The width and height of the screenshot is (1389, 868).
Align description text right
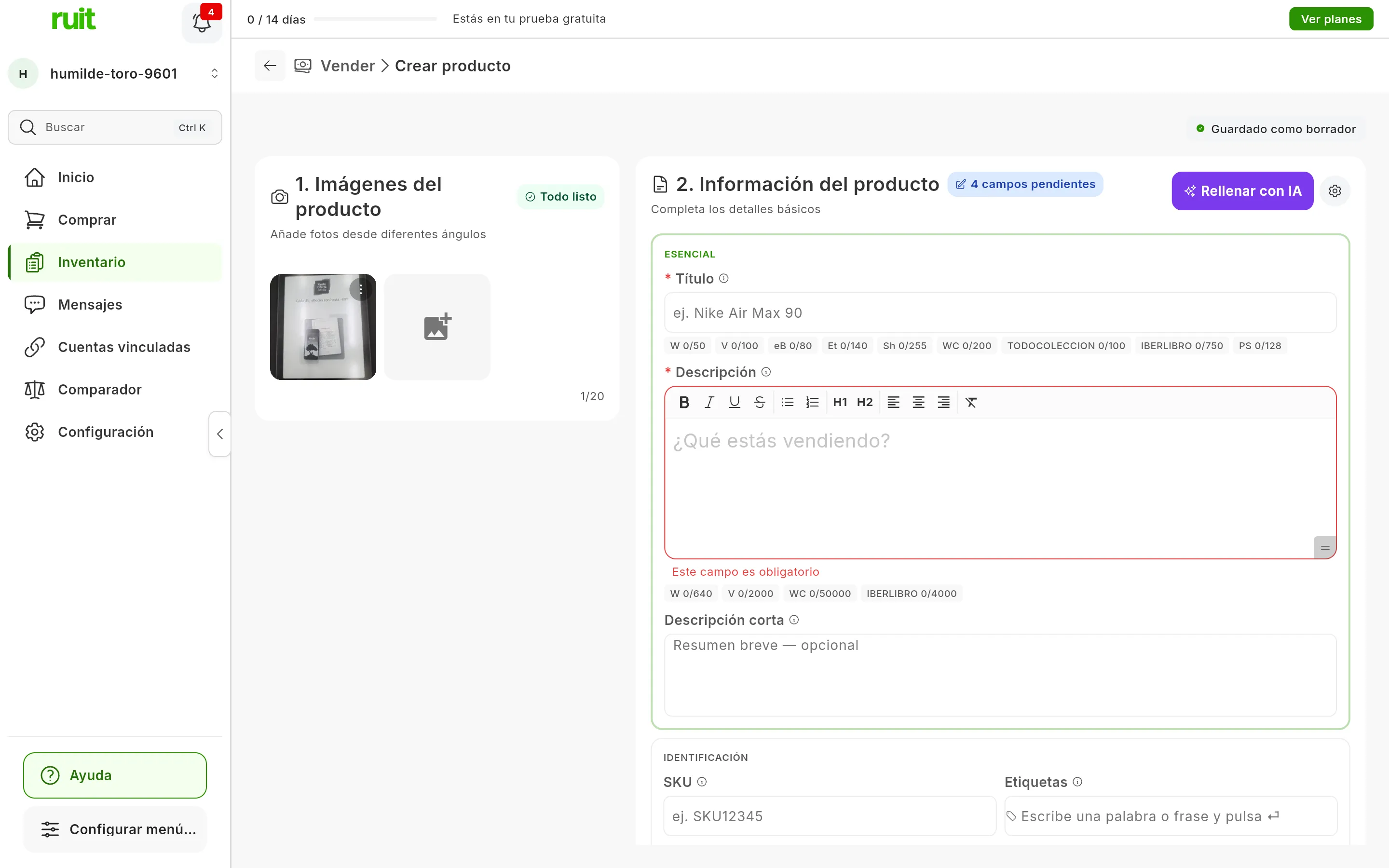[x=943, y=403]
